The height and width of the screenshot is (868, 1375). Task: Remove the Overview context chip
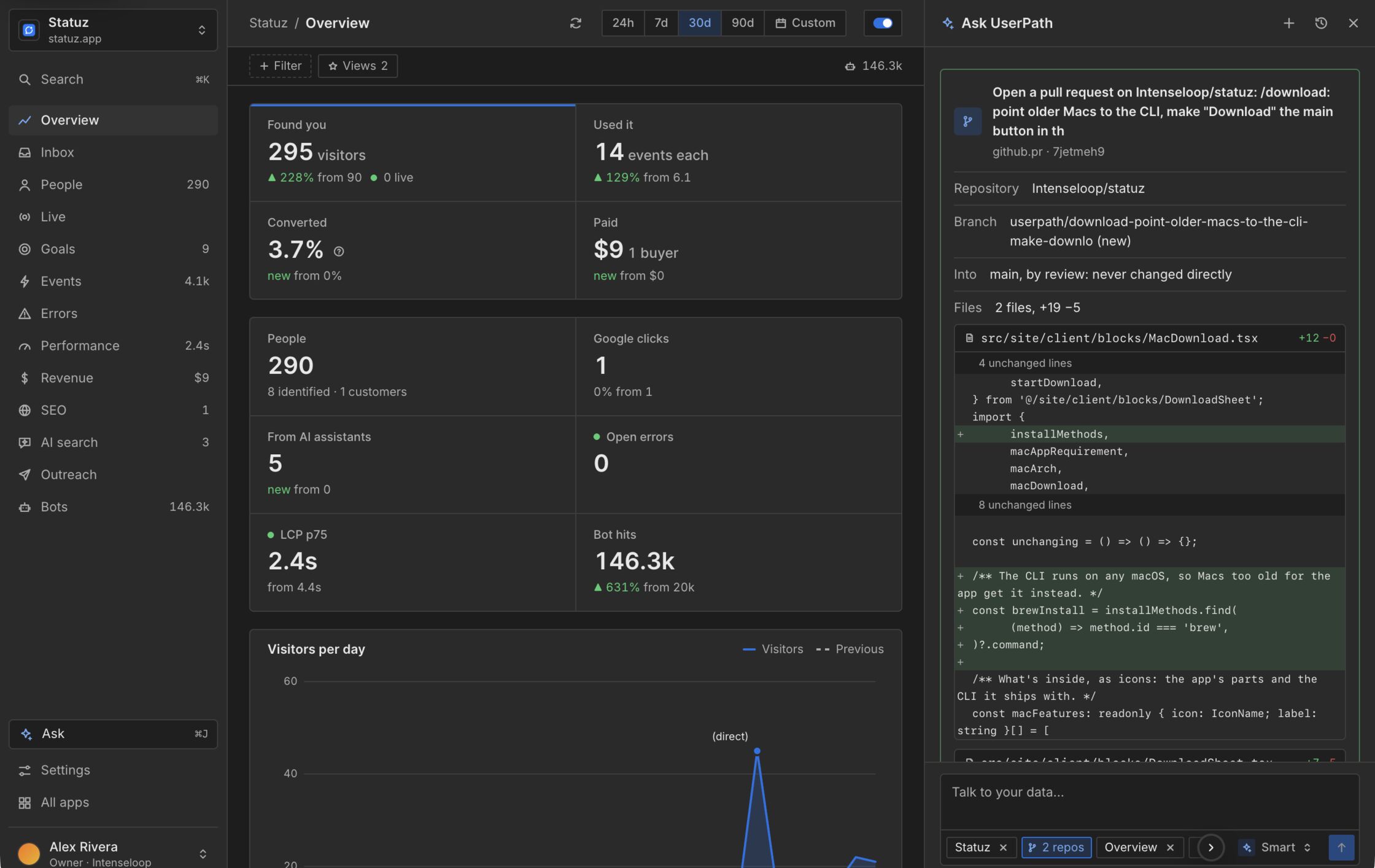pos(1170,848)
